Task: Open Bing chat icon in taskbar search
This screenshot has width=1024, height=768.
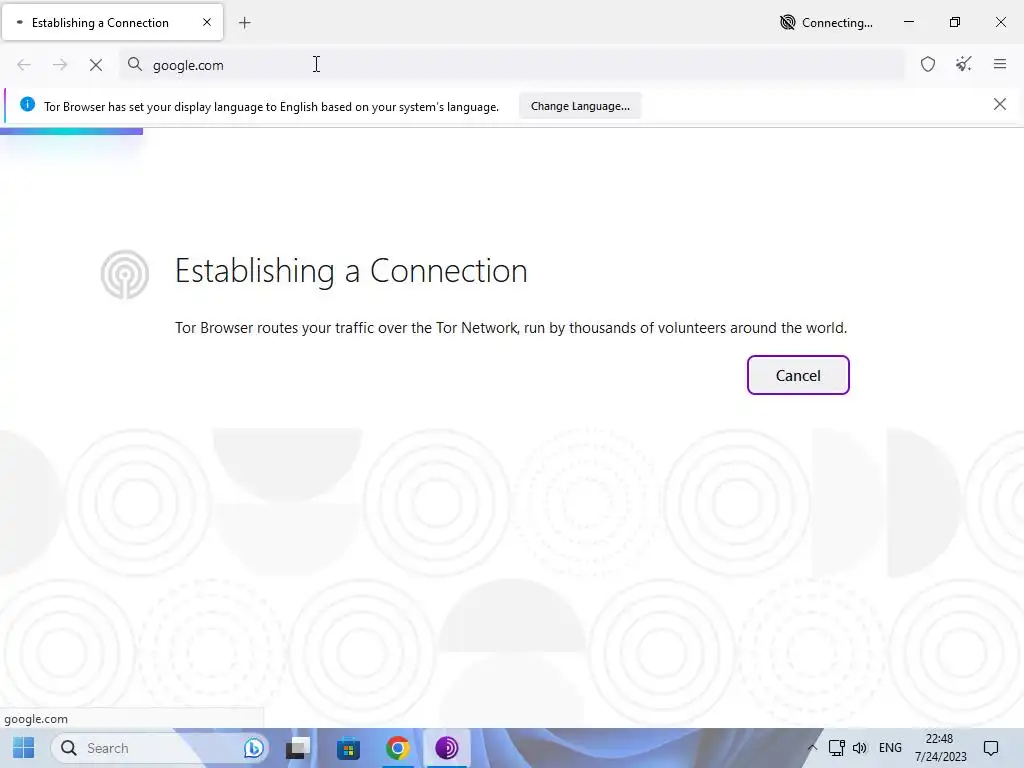Action: point(253,748)
